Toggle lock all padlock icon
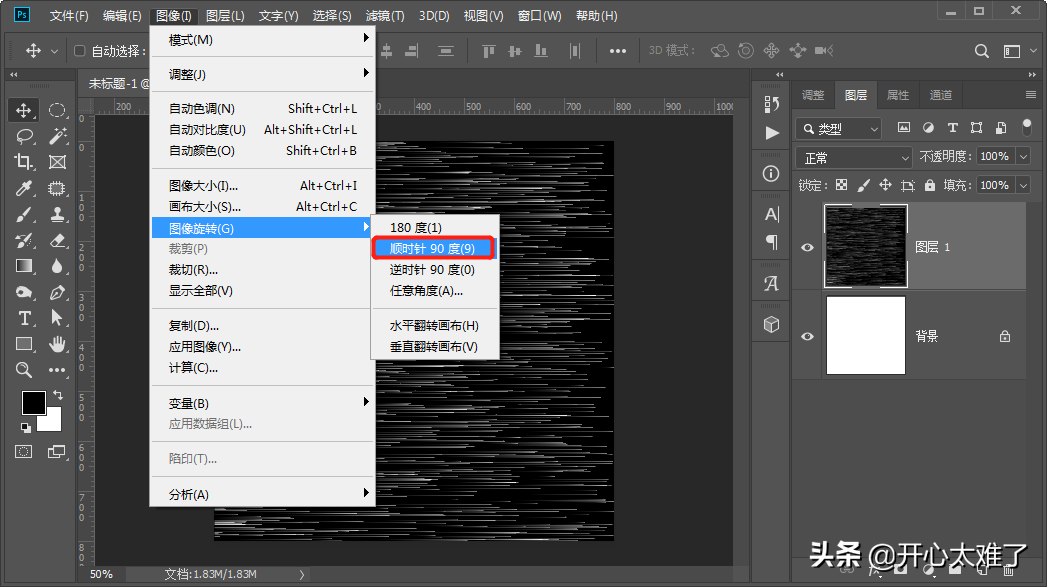The image size is (1047, 587). 929,185
